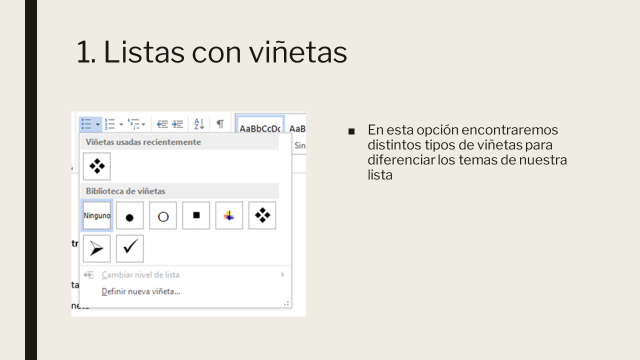This screenshot has width=640, height=360.
Task: Choose the arrowhead bullet
Action: 97,248
